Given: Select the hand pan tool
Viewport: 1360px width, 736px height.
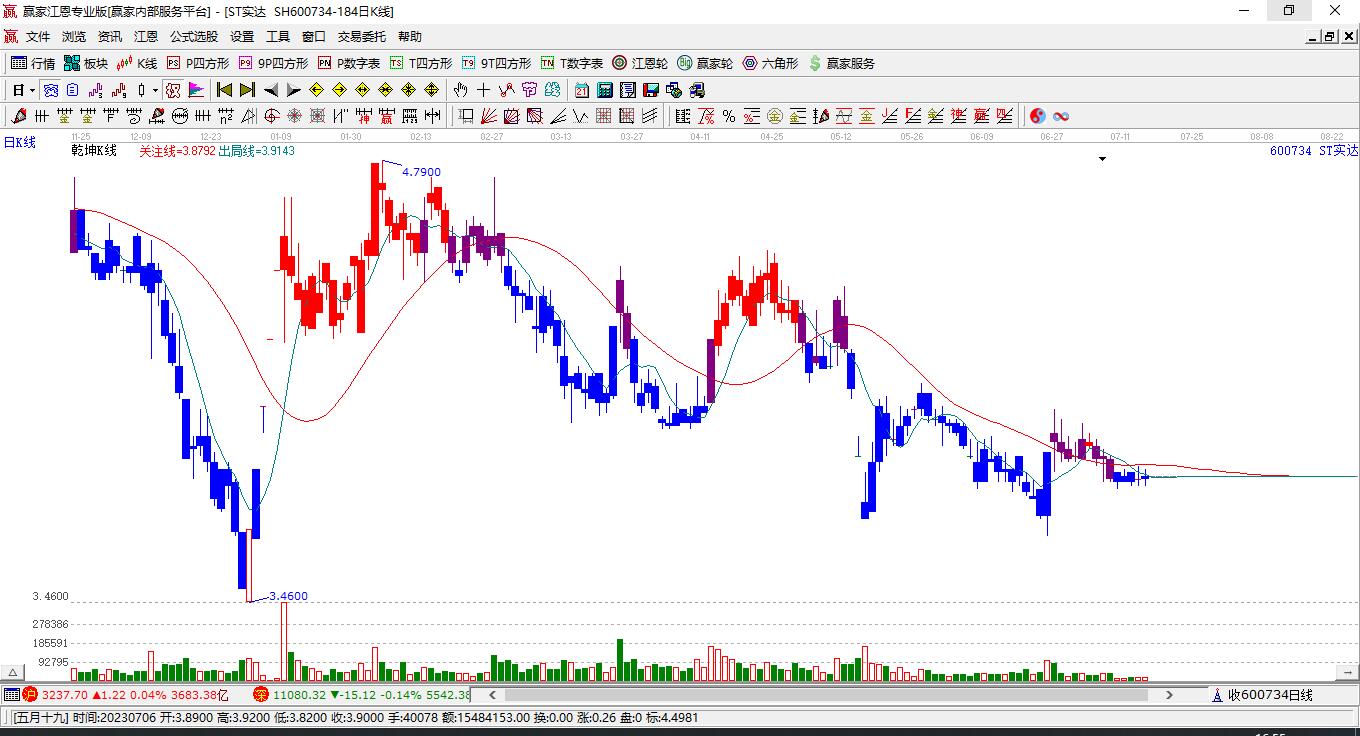Looking at the screenshot, I should [x=461, y=90].
